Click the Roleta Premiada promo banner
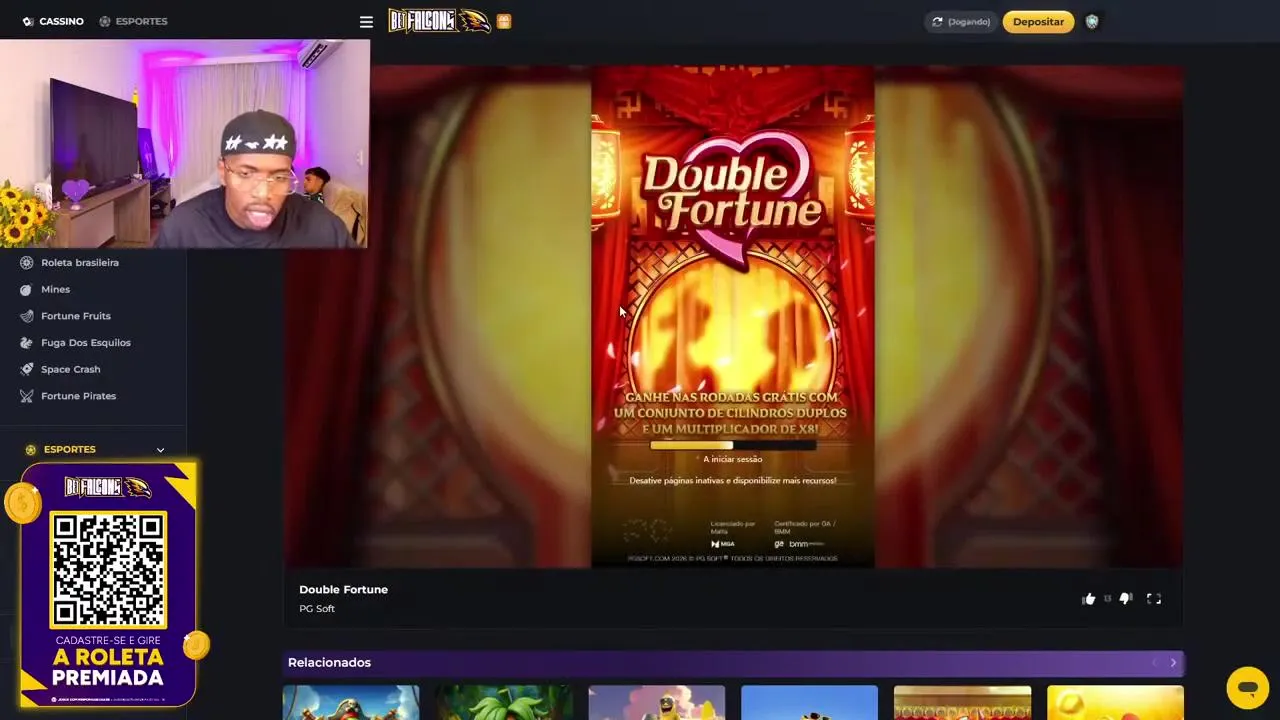Image resolution: width=1280 pixels, height=720 pixels. [108, 585]
